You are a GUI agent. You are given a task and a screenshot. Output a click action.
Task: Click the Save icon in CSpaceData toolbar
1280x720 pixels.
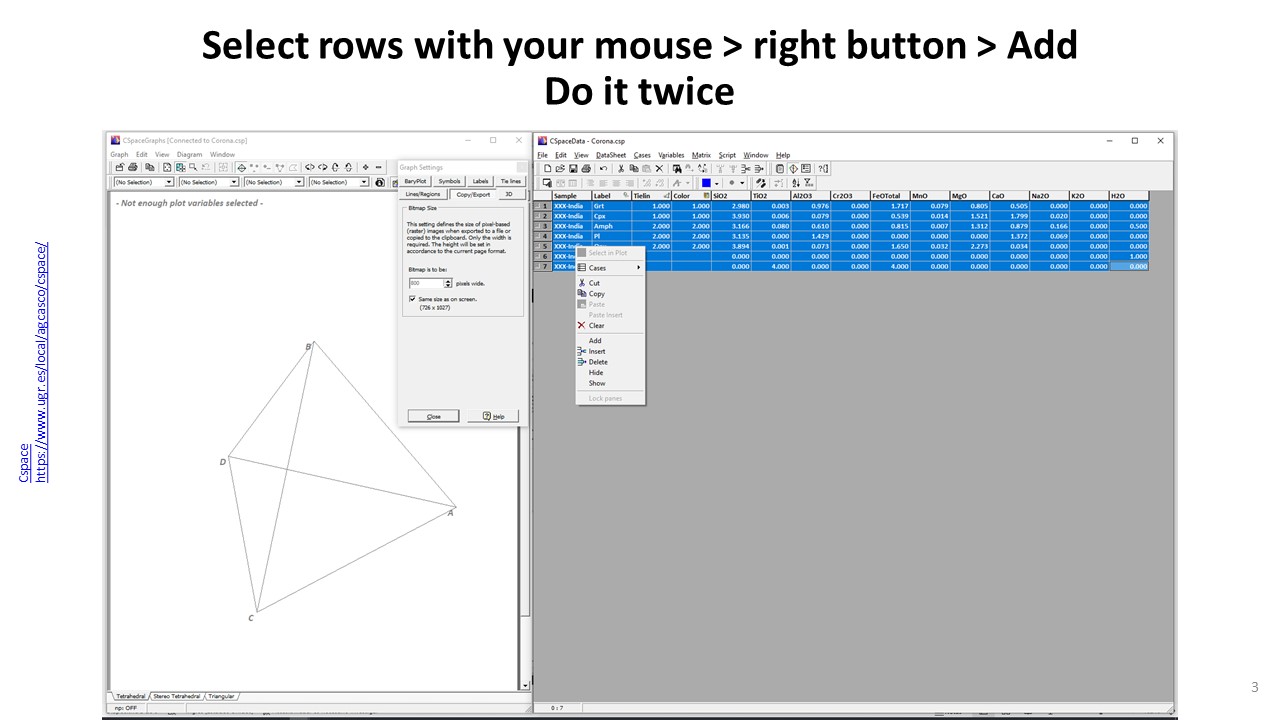click(x=571, y=169)
